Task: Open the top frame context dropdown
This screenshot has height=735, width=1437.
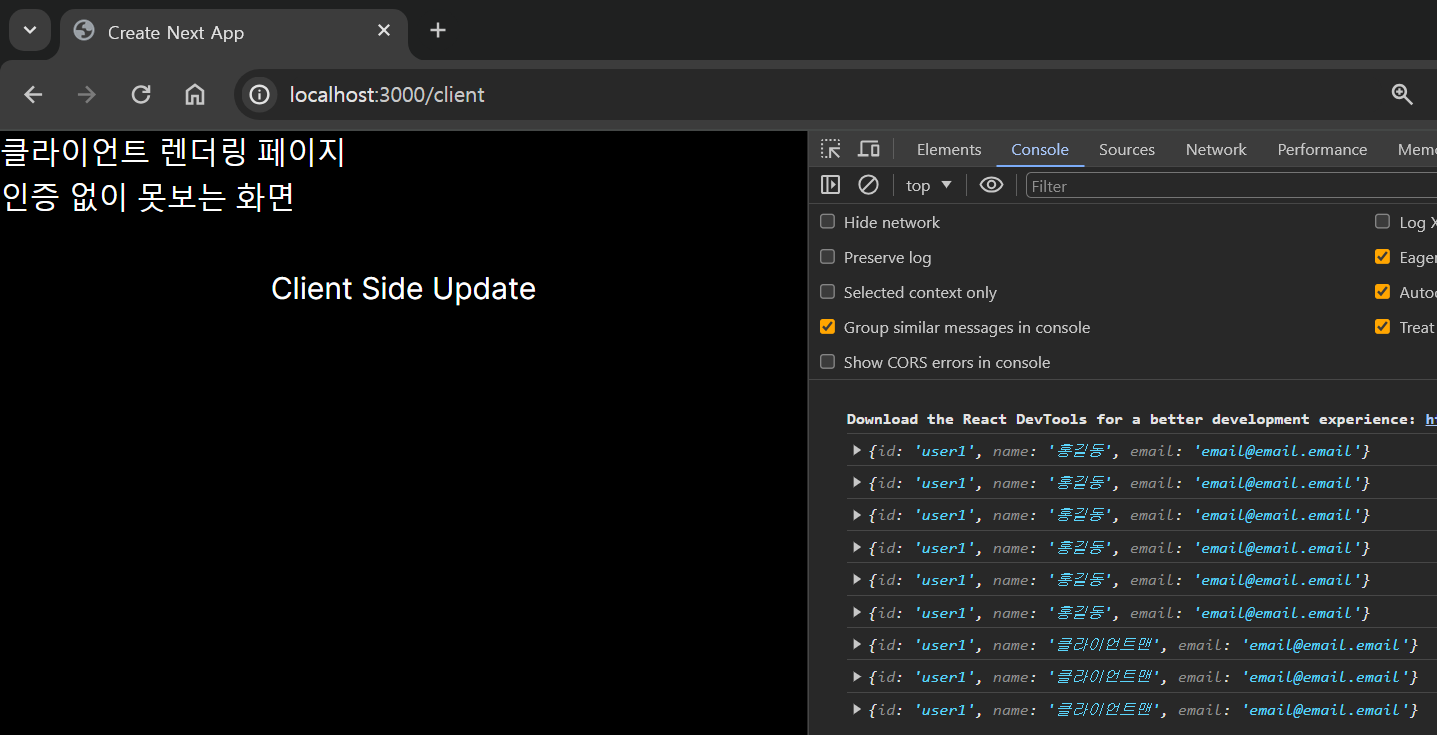Action: point(927,184)
